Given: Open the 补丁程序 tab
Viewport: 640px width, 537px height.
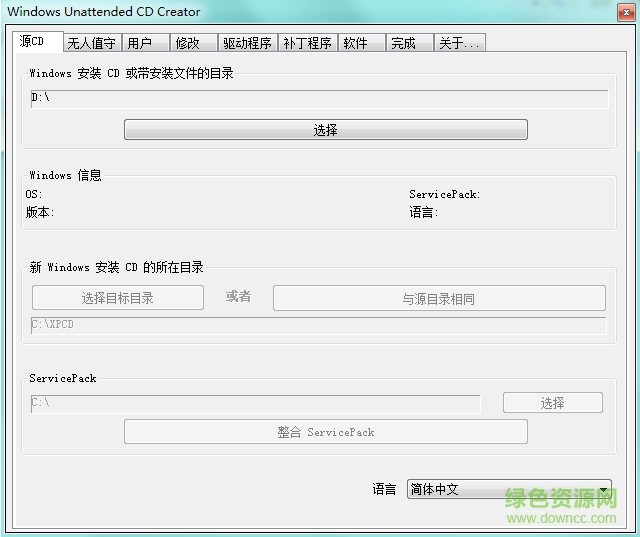Looking at the screenshot, I should [x=308, y=42].
